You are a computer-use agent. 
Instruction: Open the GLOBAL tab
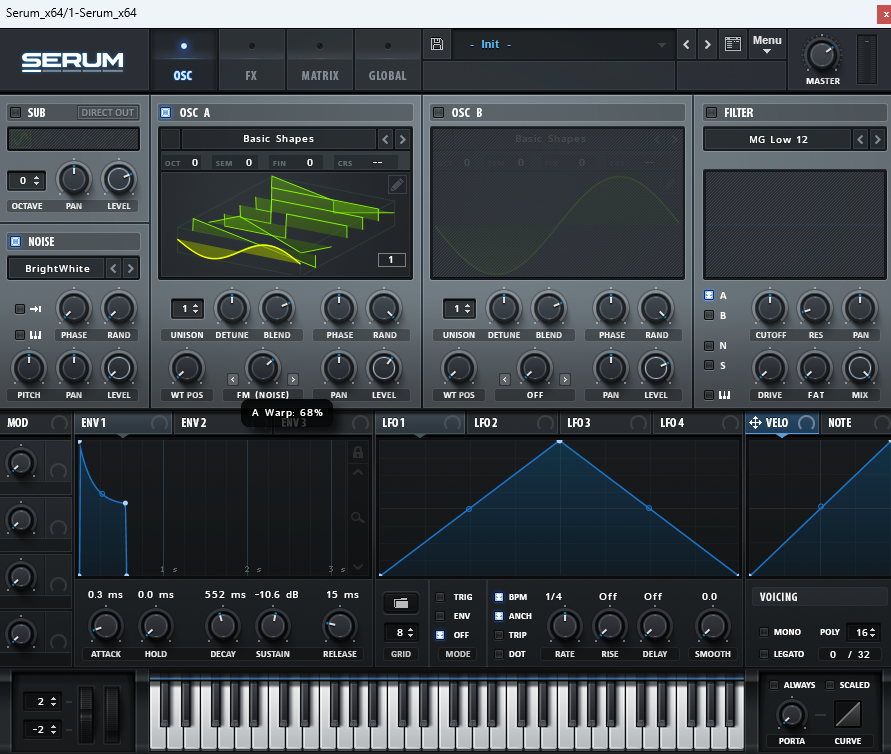[388, 60]
